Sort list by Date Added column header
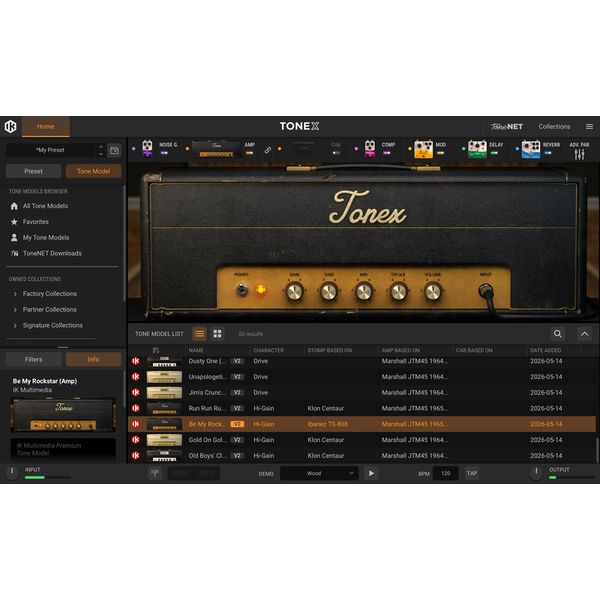This screenshot has height=600, width=600. point(545,350)
